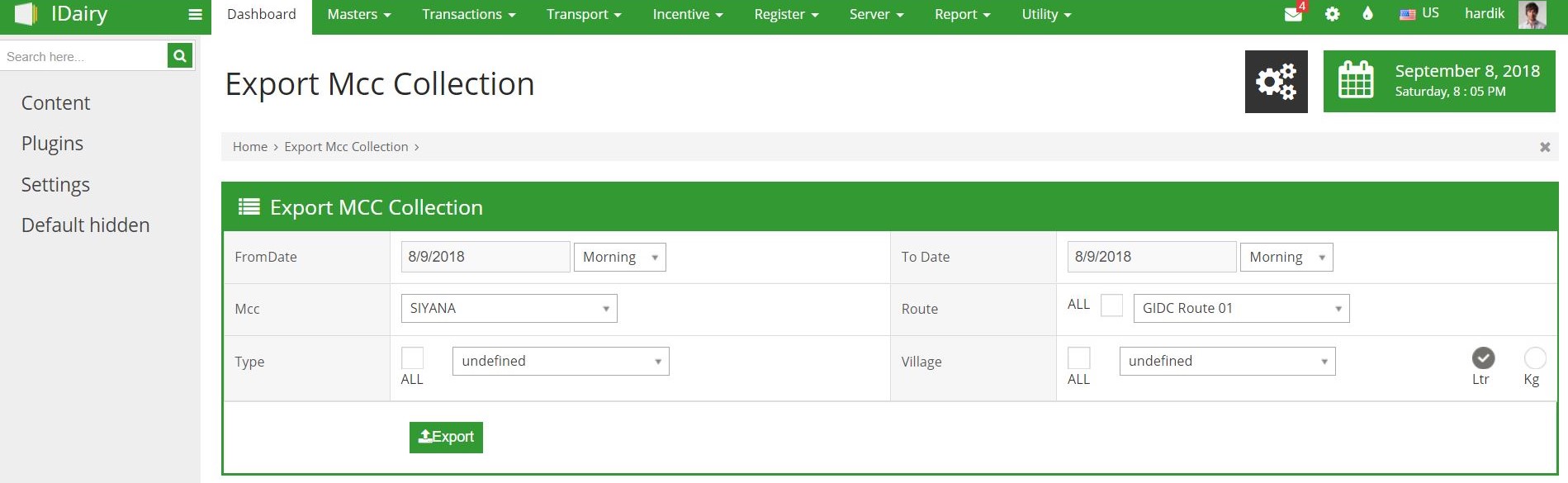This screenshot has height=483, width=1568.
Task: Check the Type ALL checkbox
Action: click(x=412, y=358)
